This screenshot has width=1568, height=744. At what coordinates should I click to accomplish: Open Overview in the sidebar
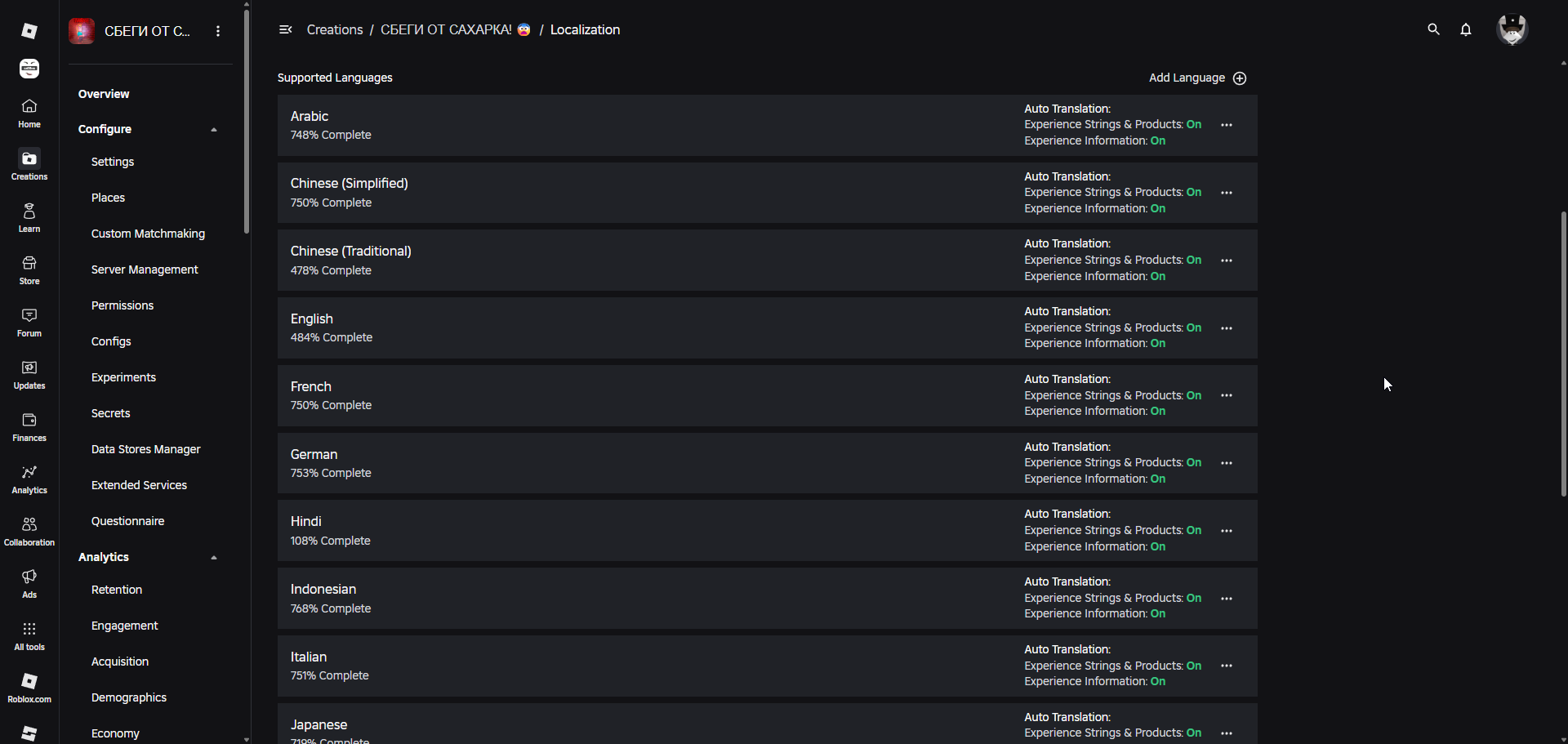click(104, 94)
